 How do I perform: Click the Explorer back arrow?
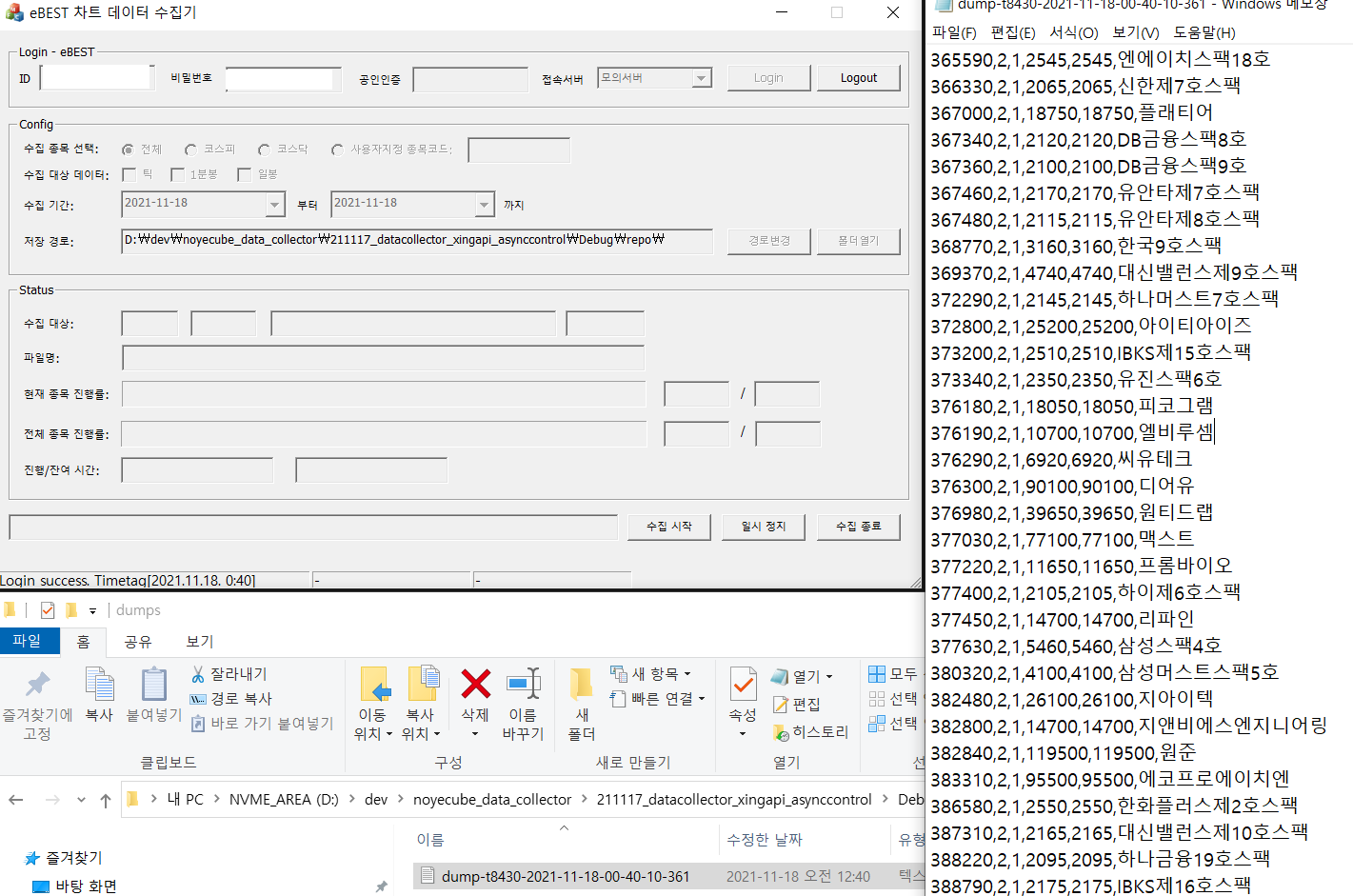(x=16, y=800)
